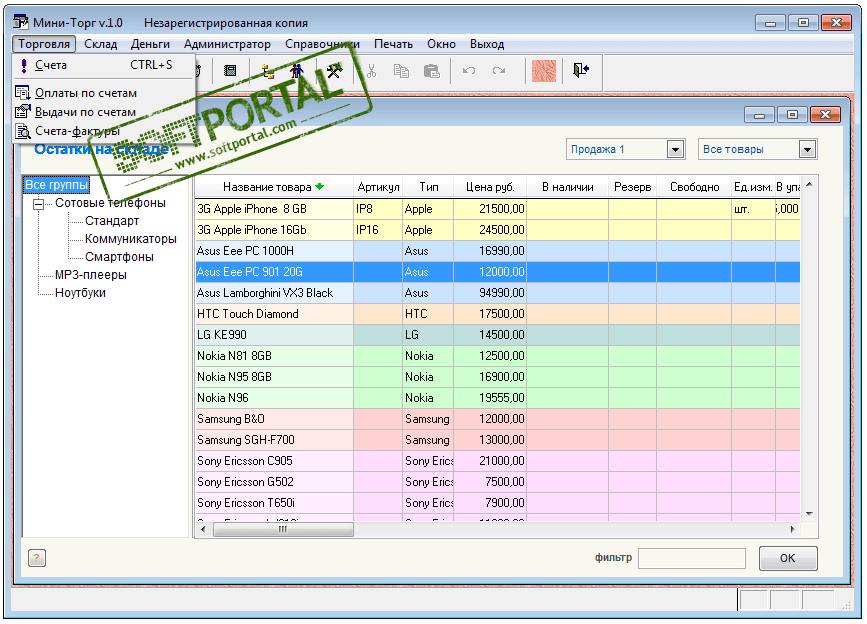Screen dimensions: 867x624
Task: Open Администратор menu
Action: click(227, 44)
